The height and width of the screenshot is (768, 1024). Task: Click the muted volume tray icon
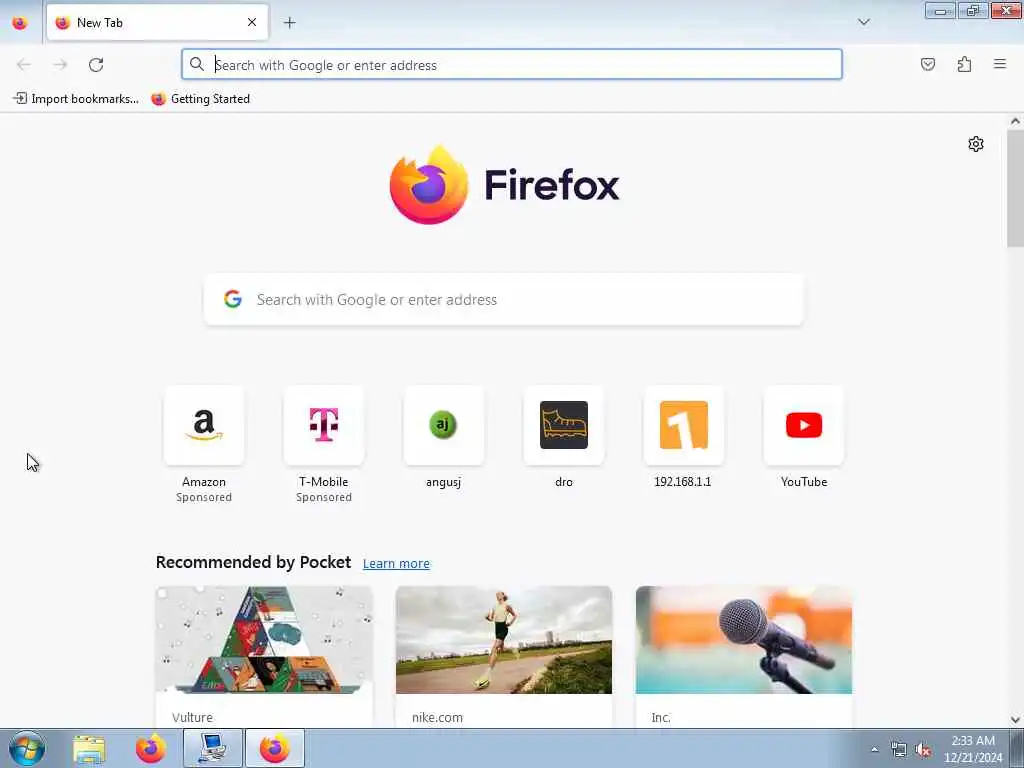[923, 750]
